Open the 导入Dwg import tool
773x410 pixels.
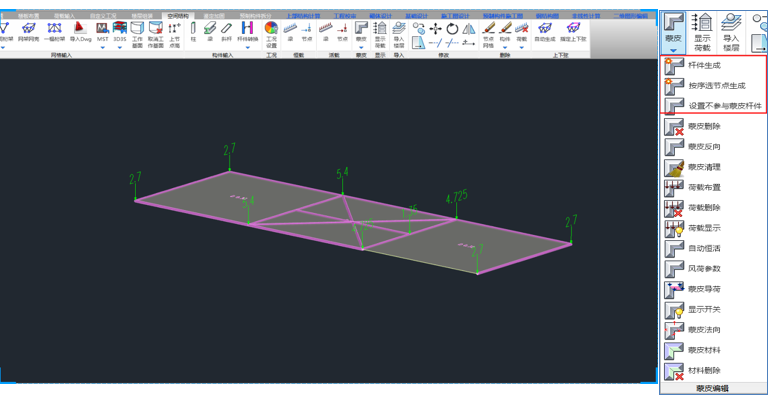(x=80, y=32)
